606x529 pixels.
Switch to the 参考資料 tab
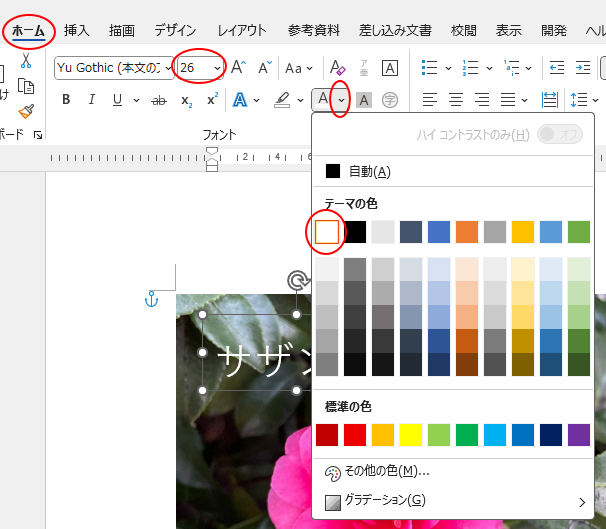tap(313, 30)
